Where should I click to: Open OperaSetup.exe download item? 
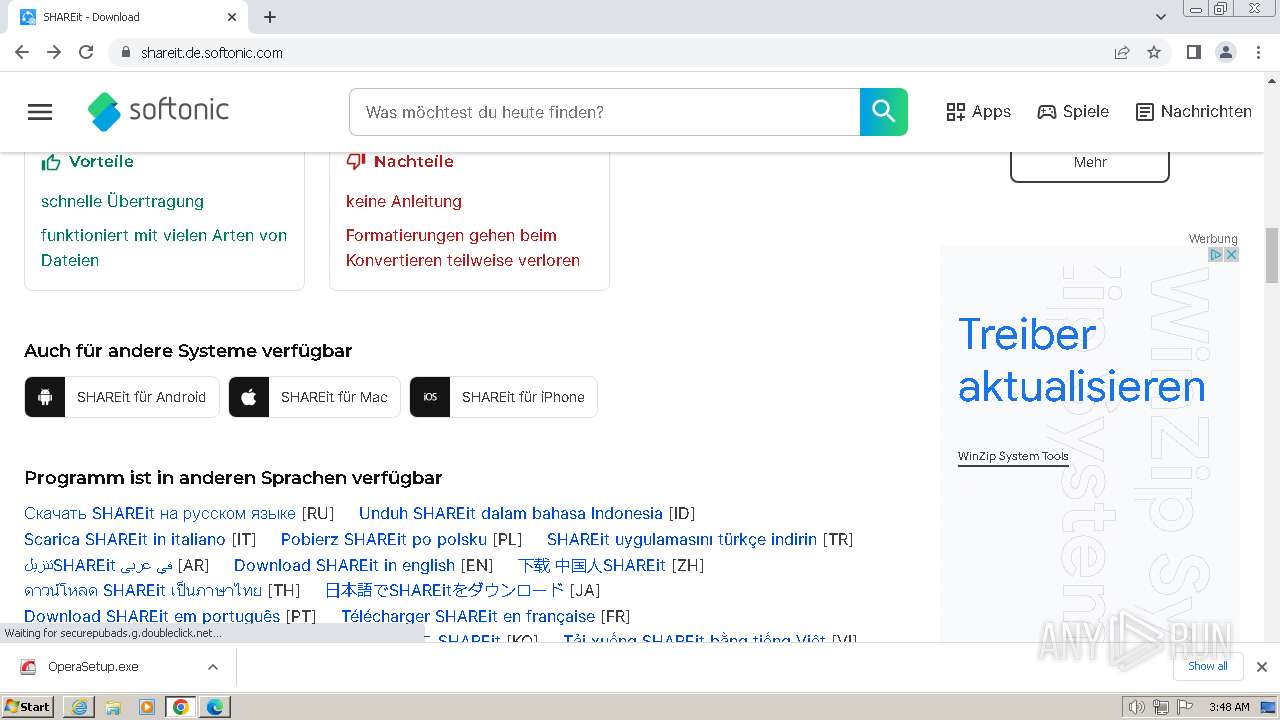pos(93,667)
